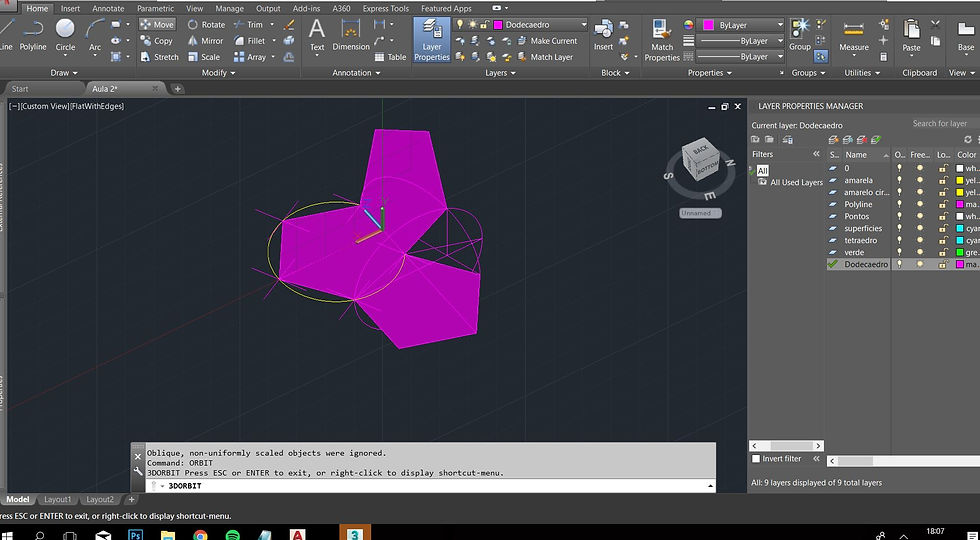
Task: Select the Measure utility tool
Action: pyautogui.click(x=854, y=35)
